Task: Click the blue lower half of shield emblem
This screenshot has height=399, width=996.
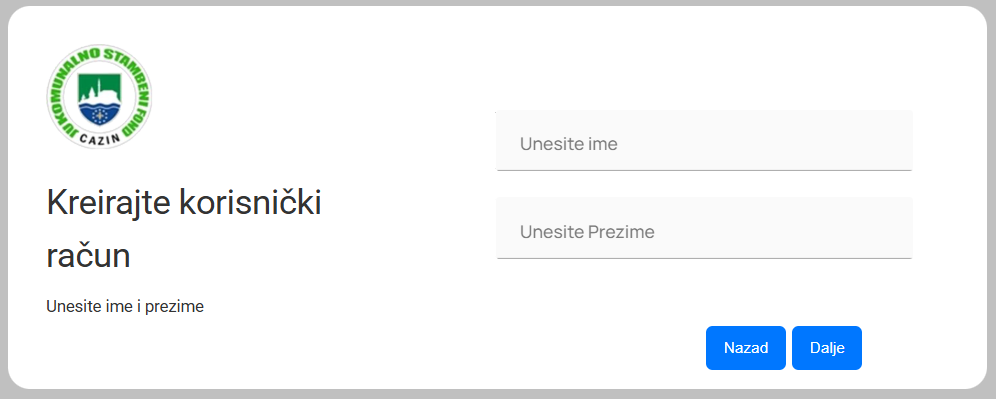Action: click(x=99, y=114)
